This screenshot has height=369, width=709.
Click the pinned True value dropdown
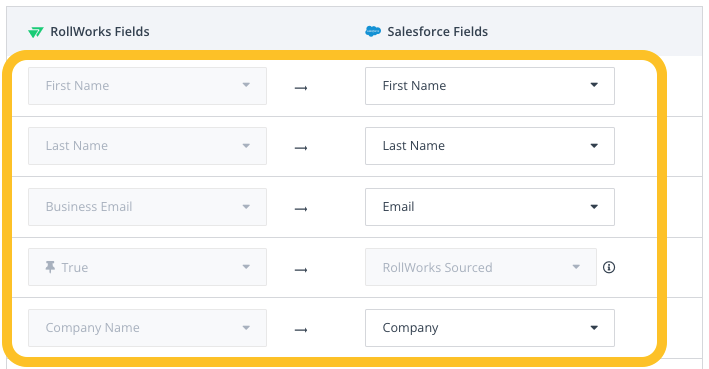(x=147, y=267)
